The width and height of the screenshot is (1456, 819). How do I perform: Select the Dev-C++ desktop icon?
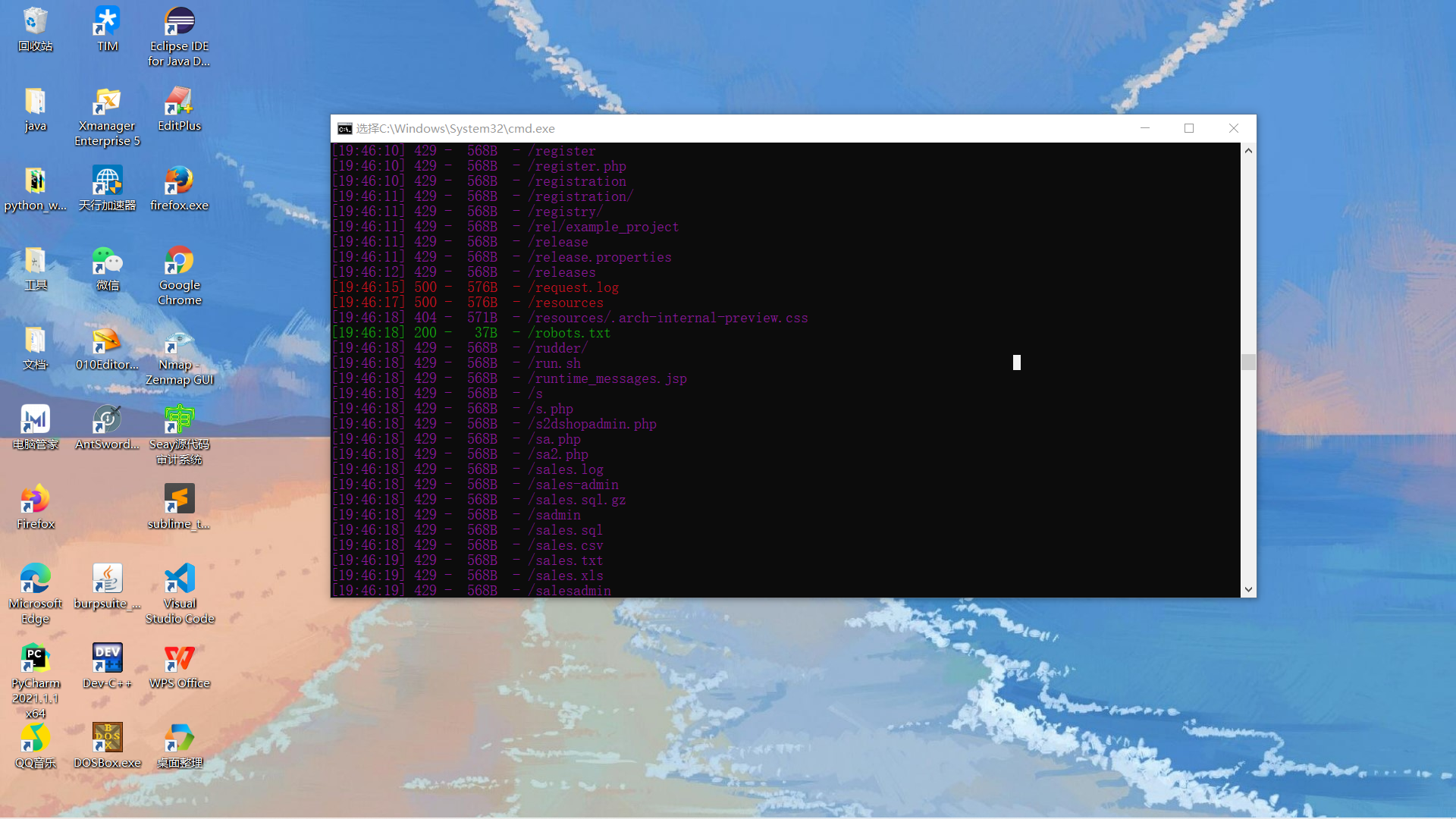(107, 660)
